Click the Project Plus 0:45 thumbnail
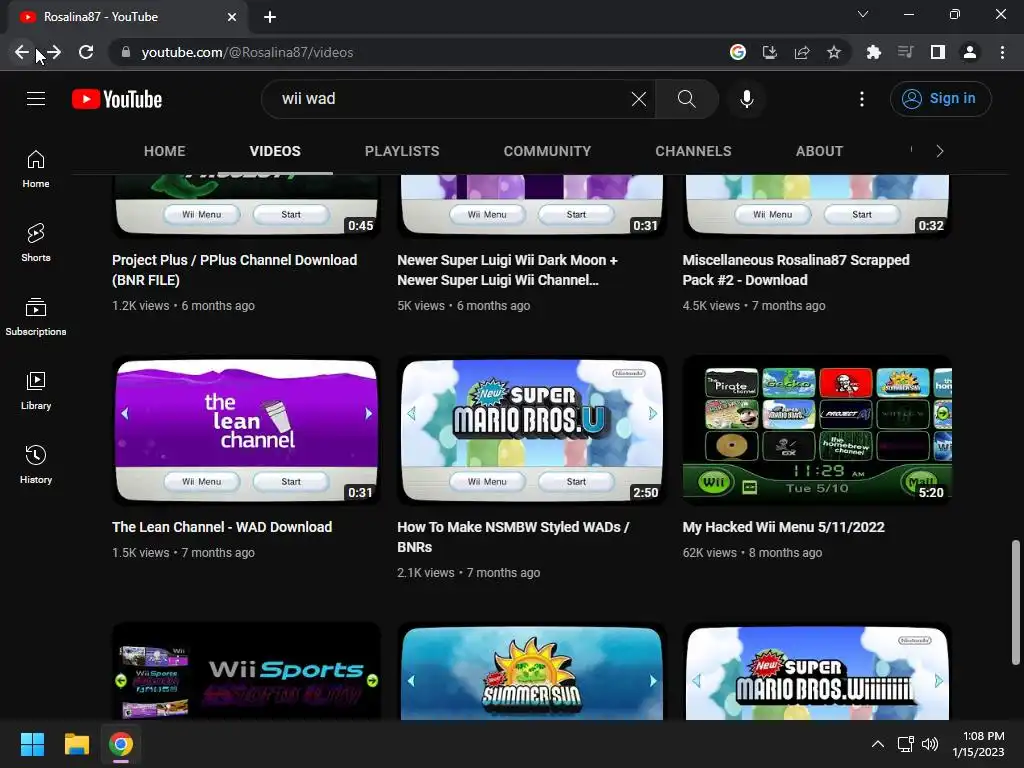Viewport: 1024px width, 768px height. 246,206
